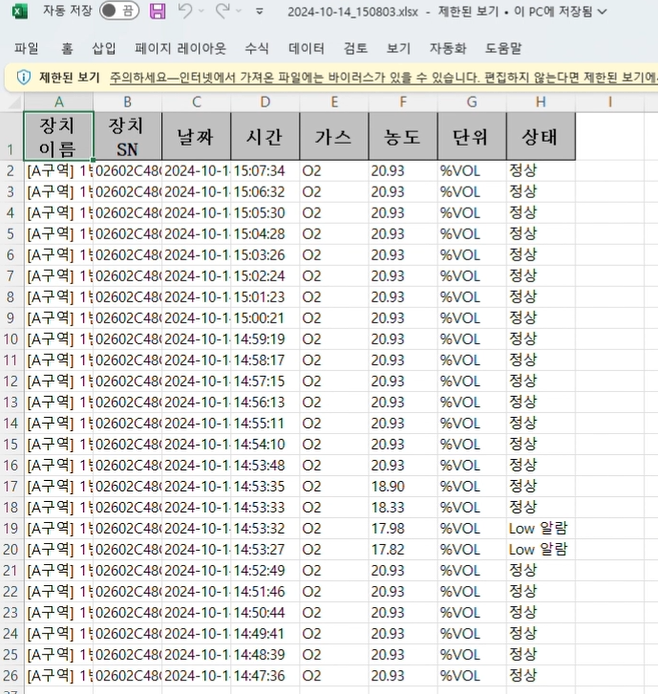This screenshot has height=694, width=658.
Task: Click the 상태 header cell
Action: (540, 136)
